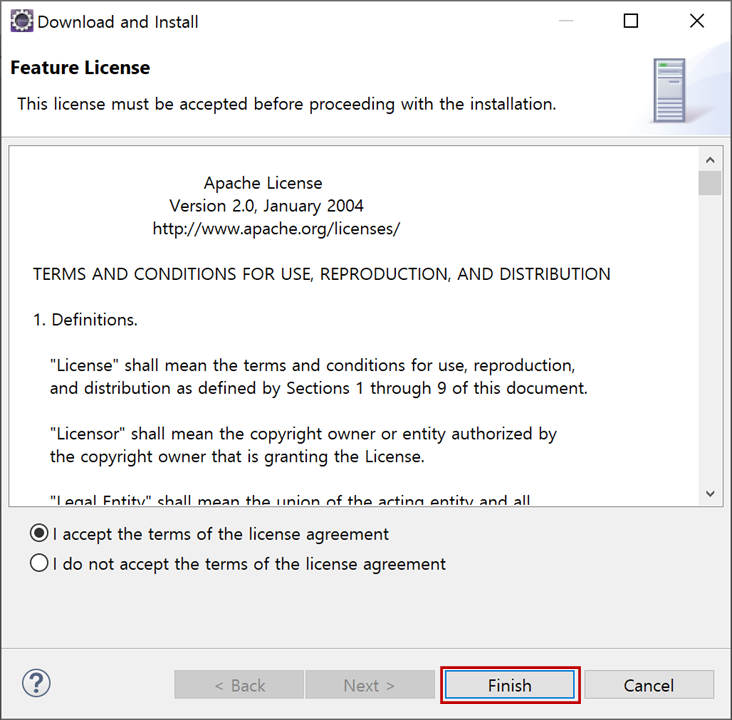Click the license text scrollbar thumb

[710, 183]
